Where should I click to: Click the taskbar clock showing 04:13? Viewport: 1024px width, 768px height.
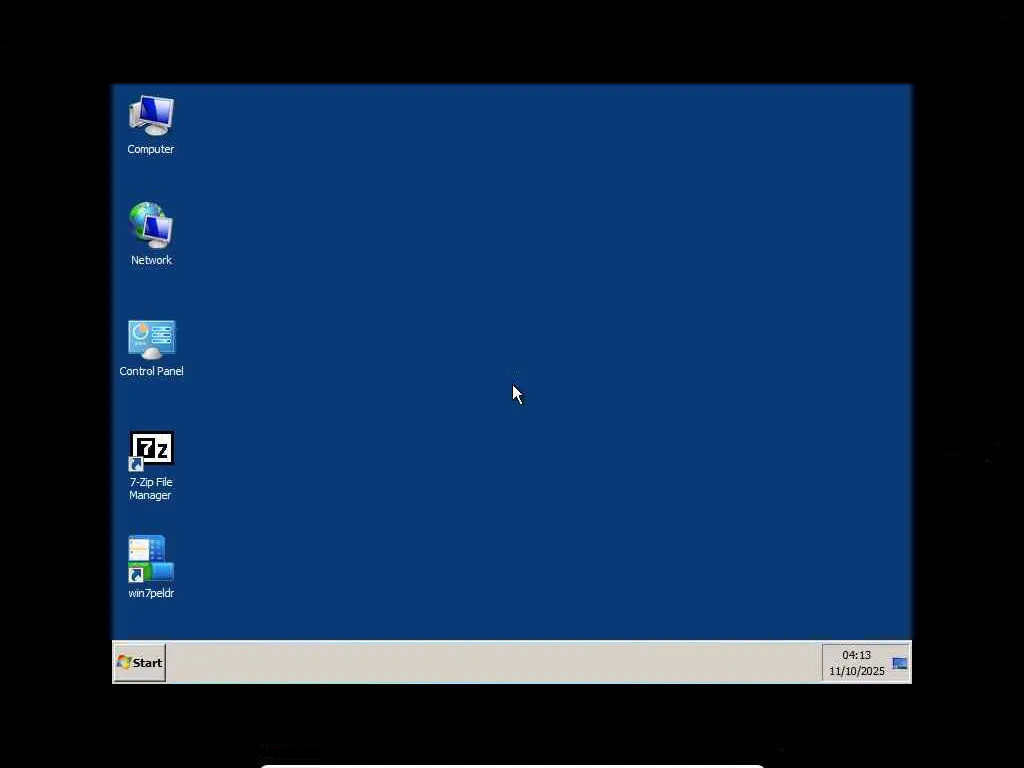(856, 655)
